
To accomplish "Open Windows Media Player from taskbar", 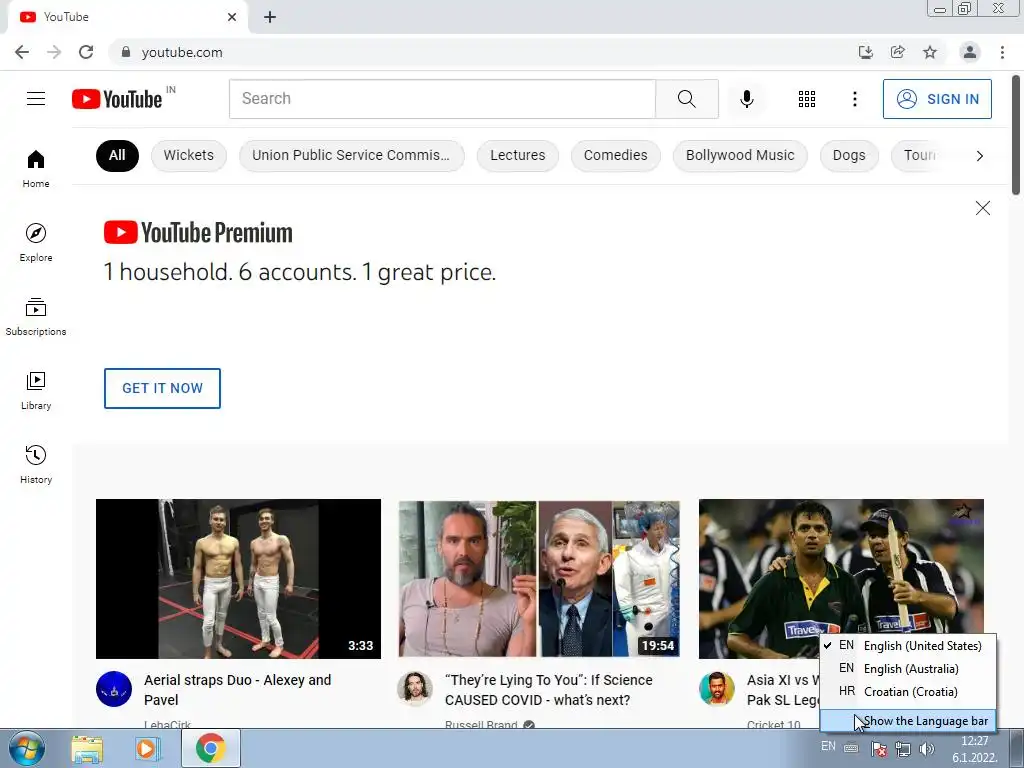I will pyautogui.click(x=147, y=749).
